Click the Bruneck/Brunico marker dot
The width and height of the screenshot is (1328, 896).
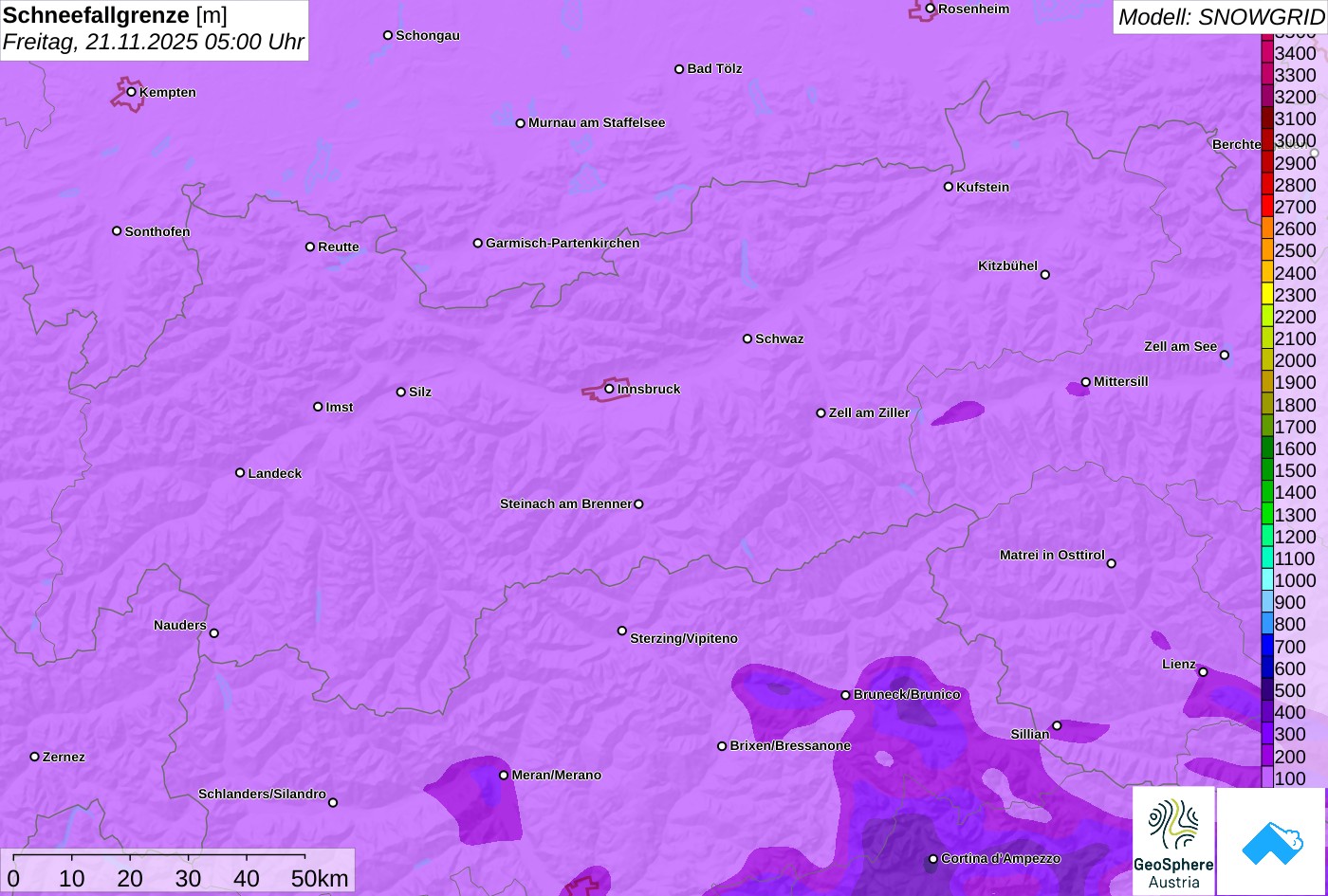pos(846,695)
